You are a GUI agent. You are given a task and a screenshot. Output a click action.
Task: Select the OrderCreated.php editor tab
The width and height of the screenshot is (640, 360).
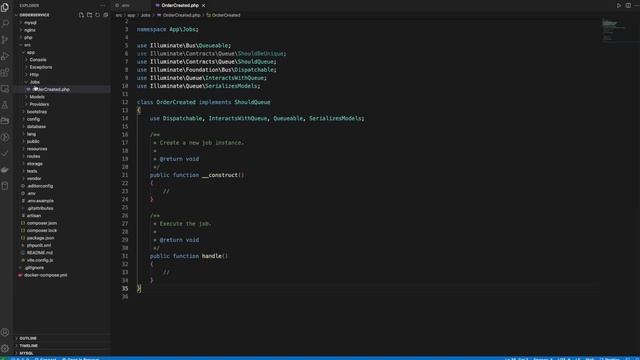(180, 5)
